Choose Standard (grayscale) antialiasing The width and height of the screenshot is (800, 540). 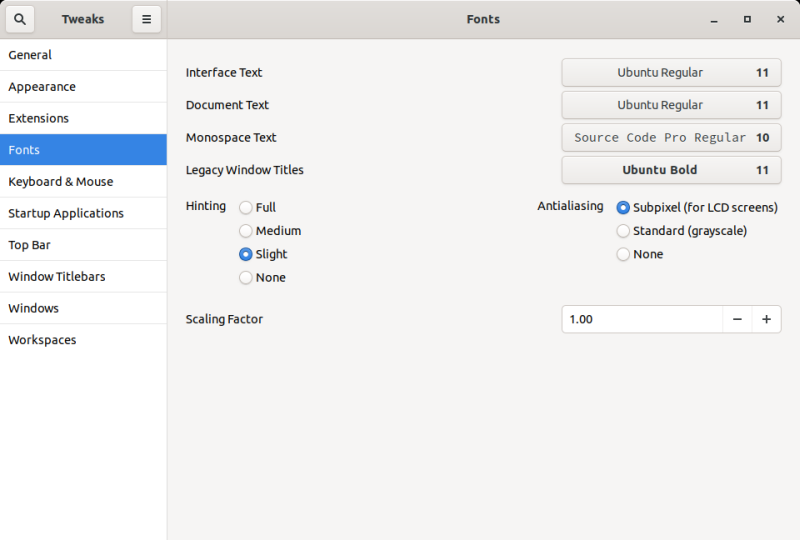624,231
